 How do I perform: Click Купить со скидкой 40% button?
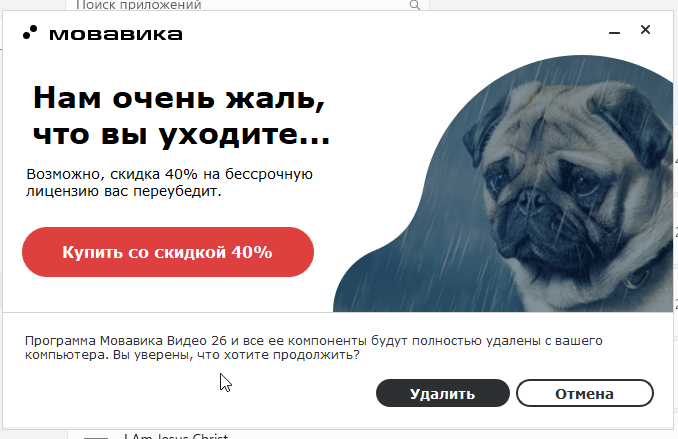168,252
